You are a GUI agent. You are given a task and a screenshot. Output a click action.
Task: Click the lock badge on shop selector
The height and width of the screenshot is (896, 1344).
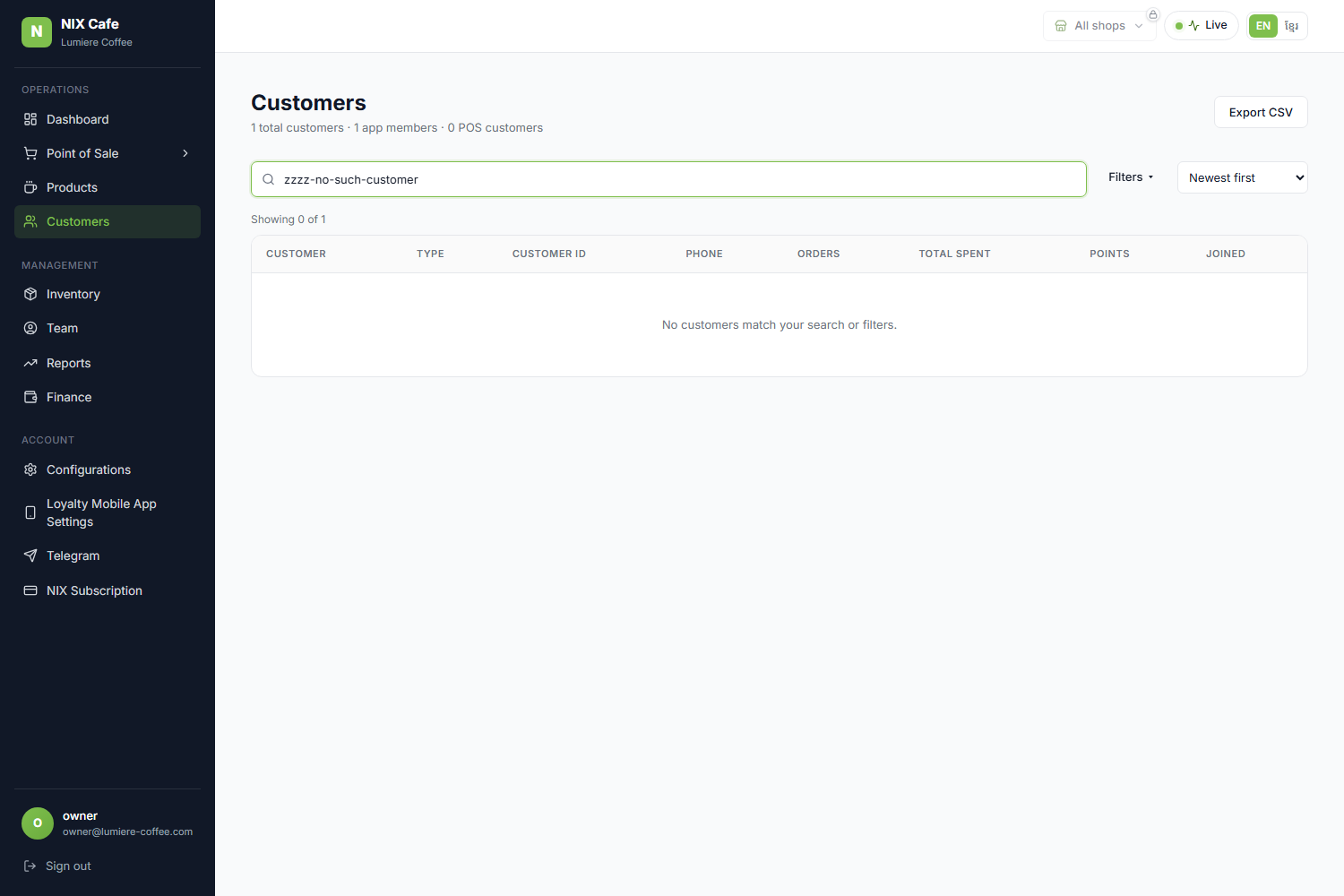click(x=1153, y=15)
